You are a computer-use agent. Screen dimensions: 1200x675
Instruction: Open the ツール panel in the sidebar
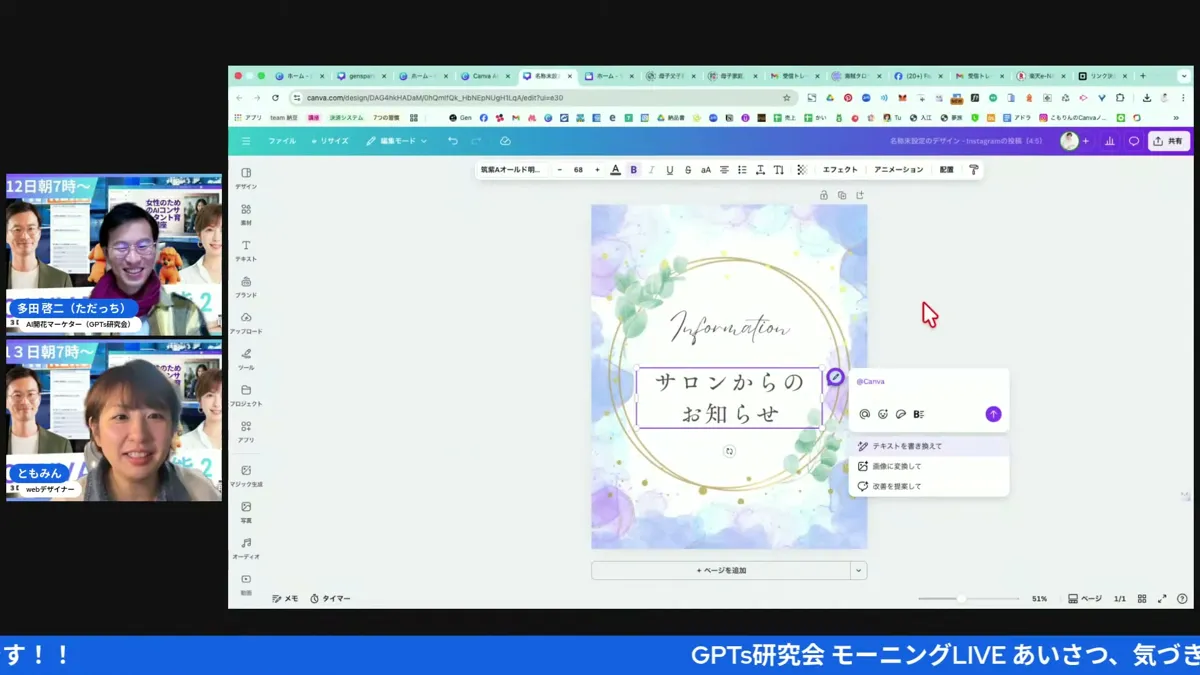pyautogui.click(x=246, y=359)
